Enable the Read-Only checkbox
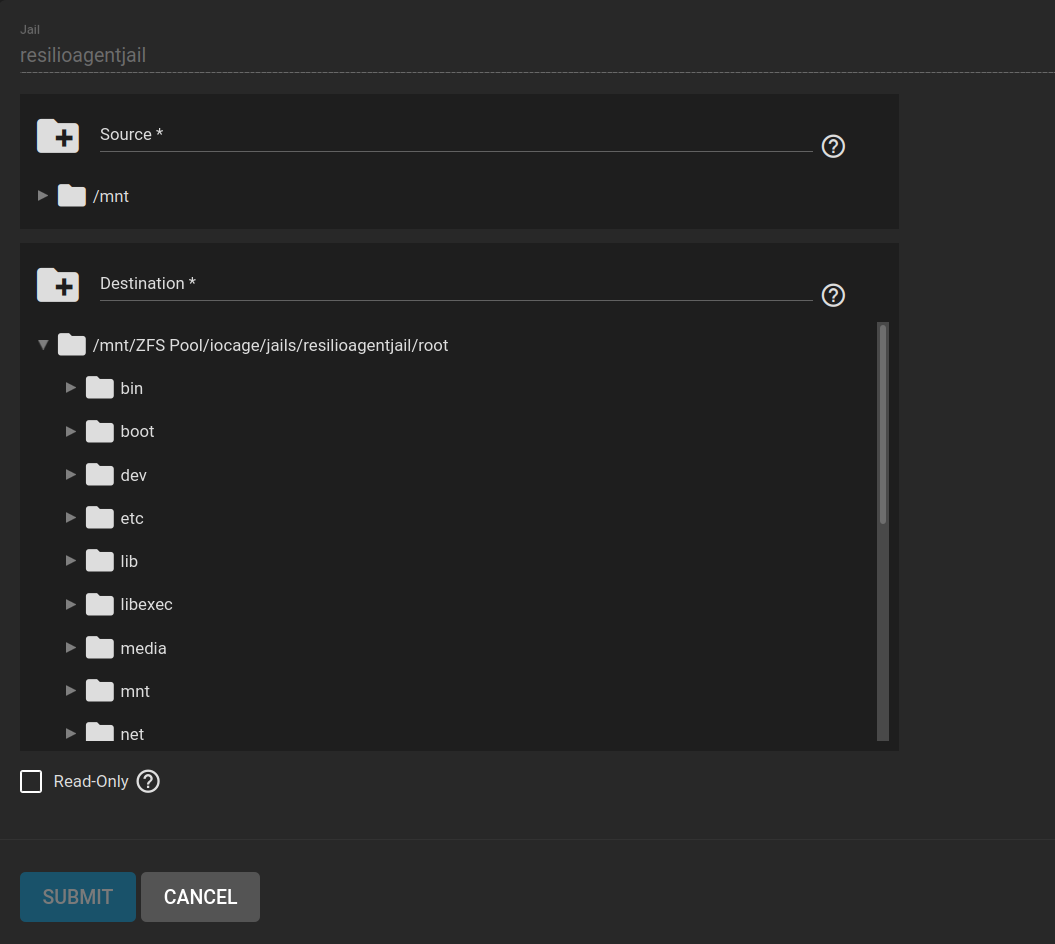Viewport: 1055px width, 944px height. [31, 782]
